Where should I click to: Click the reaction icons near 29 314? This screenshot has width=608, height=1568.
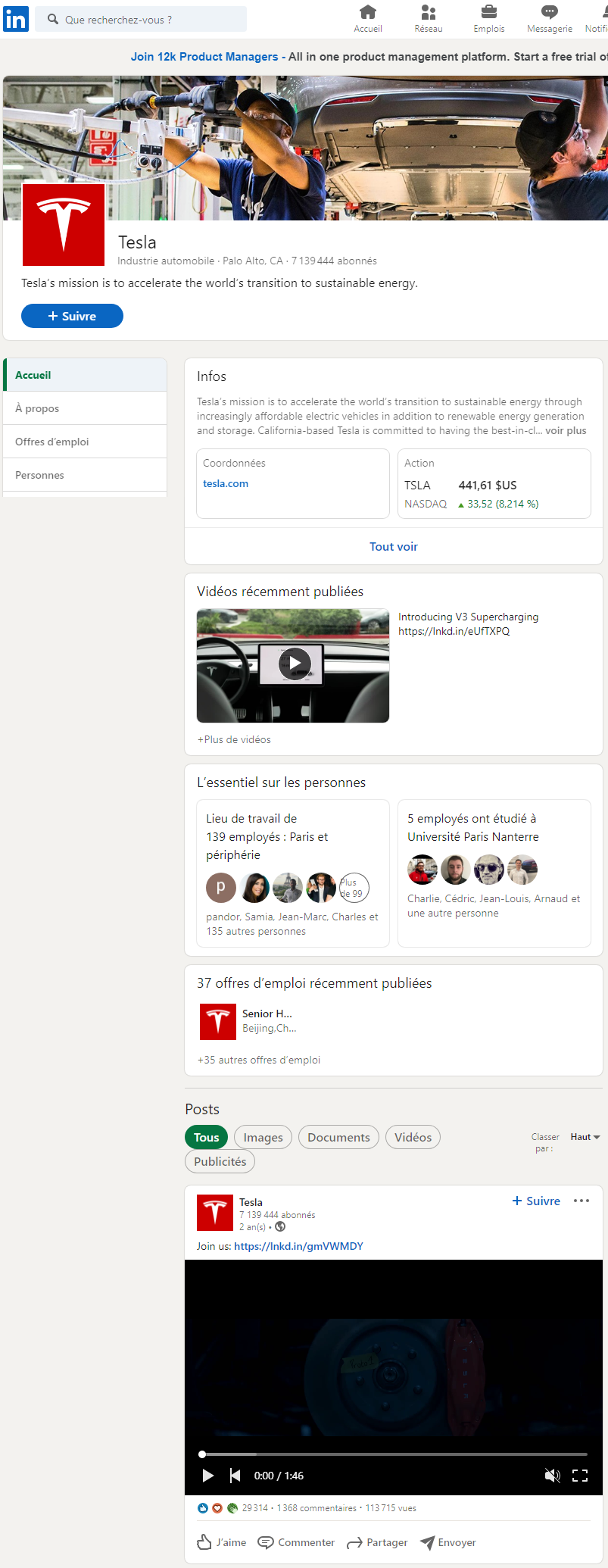(x=217, y=1508)
